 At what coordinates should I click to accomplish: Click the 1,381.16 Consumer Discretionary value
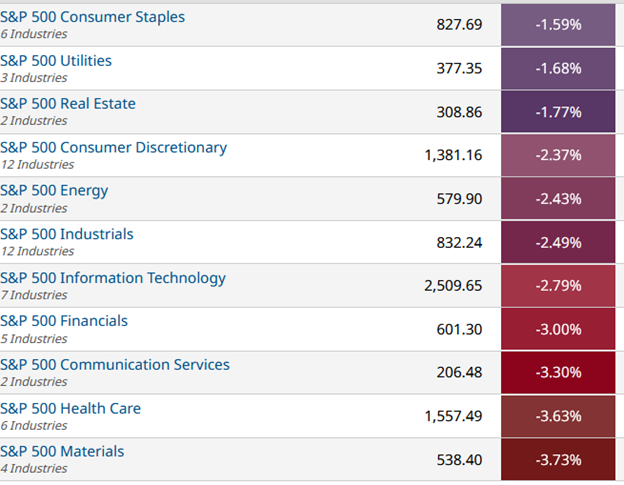click(453, 155)
